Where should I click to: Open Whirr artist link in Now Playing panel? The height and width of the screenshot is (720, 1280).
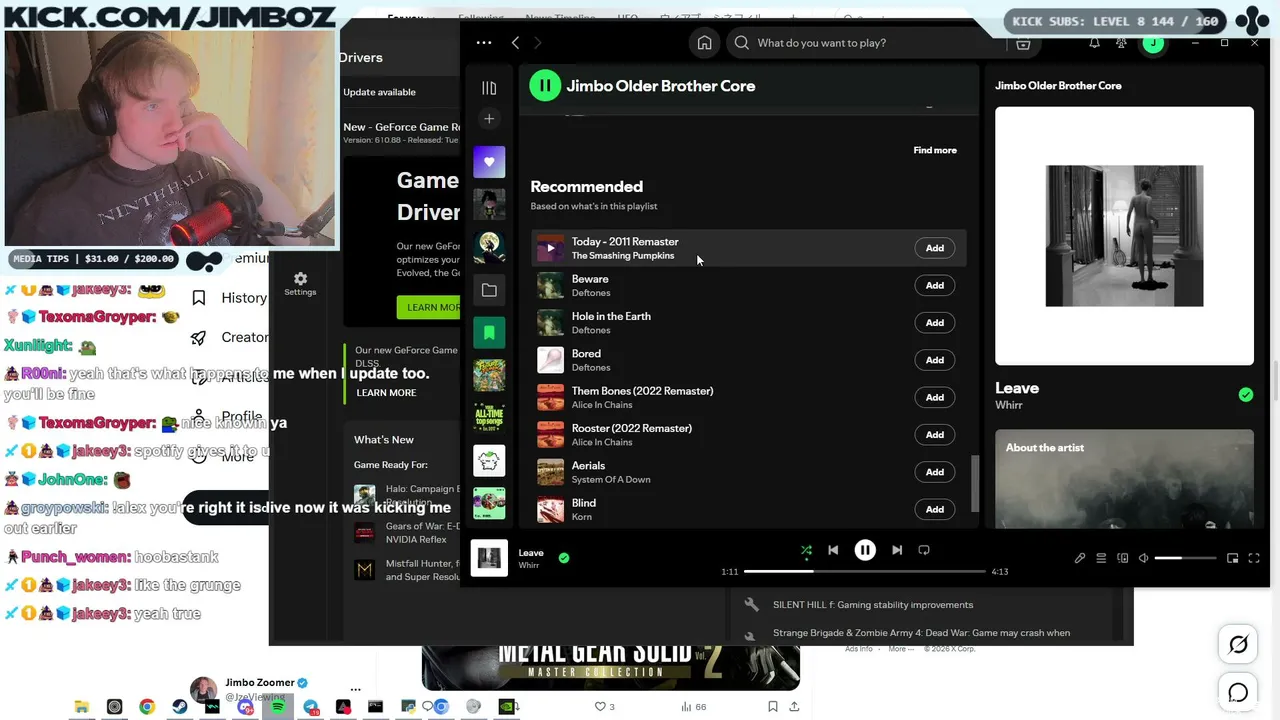1009,406
